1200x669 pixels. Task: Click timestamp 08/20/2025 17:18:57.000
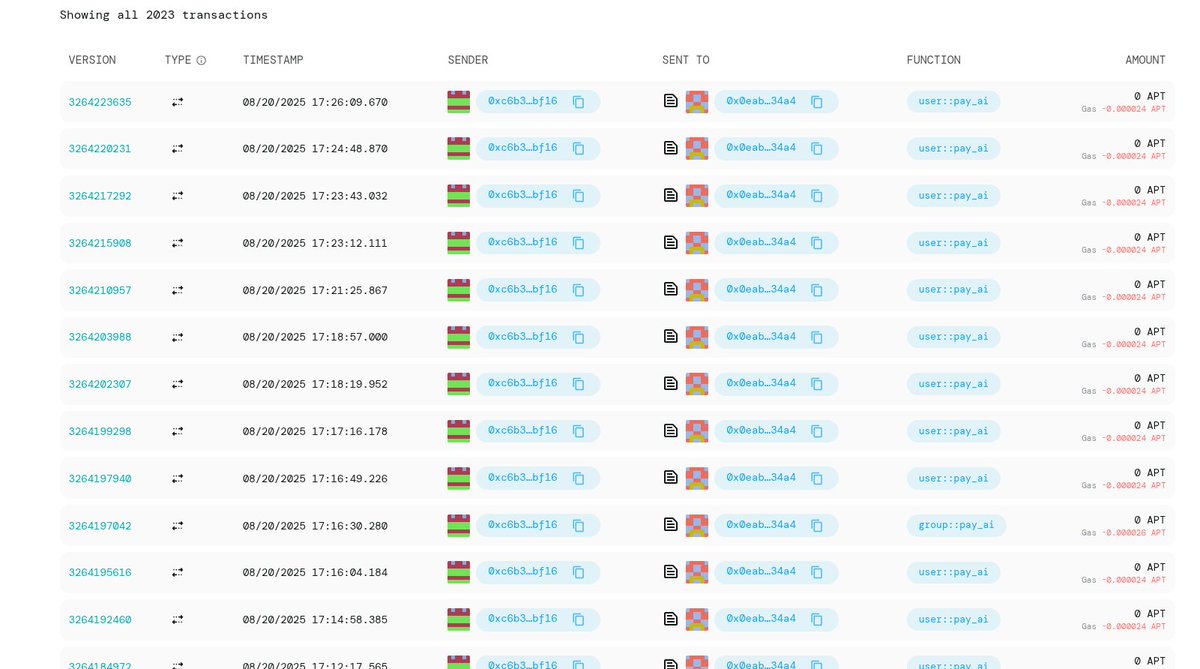[x=315, y=337]
